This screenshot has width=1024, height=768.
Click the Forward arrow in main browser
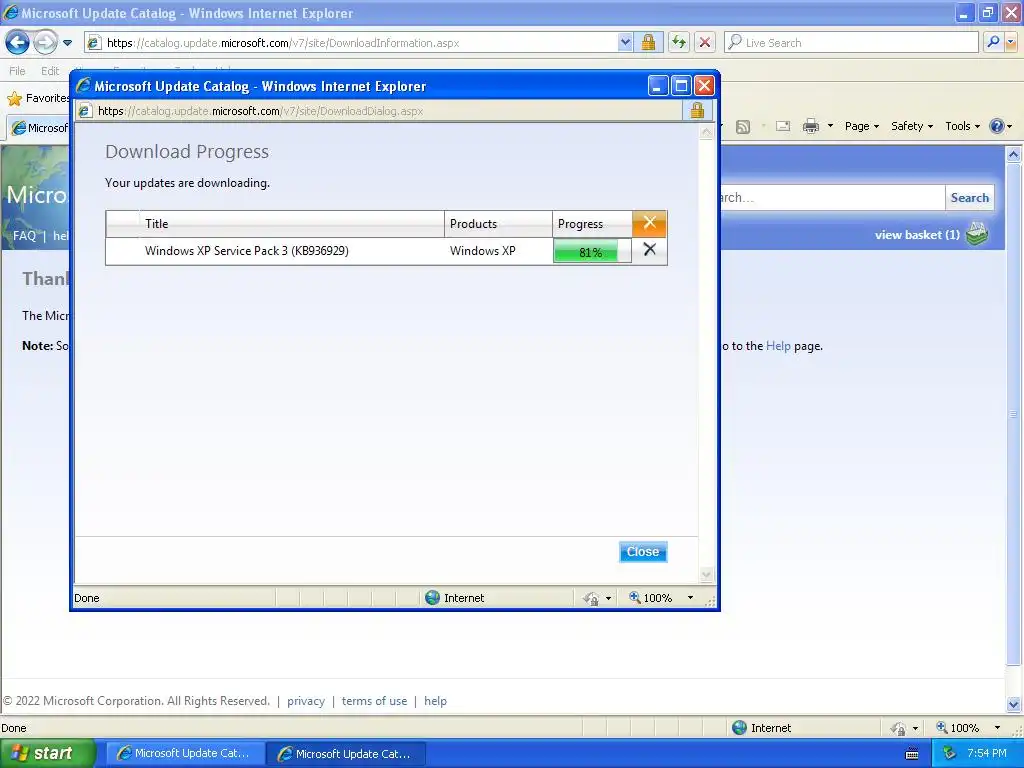45,43
